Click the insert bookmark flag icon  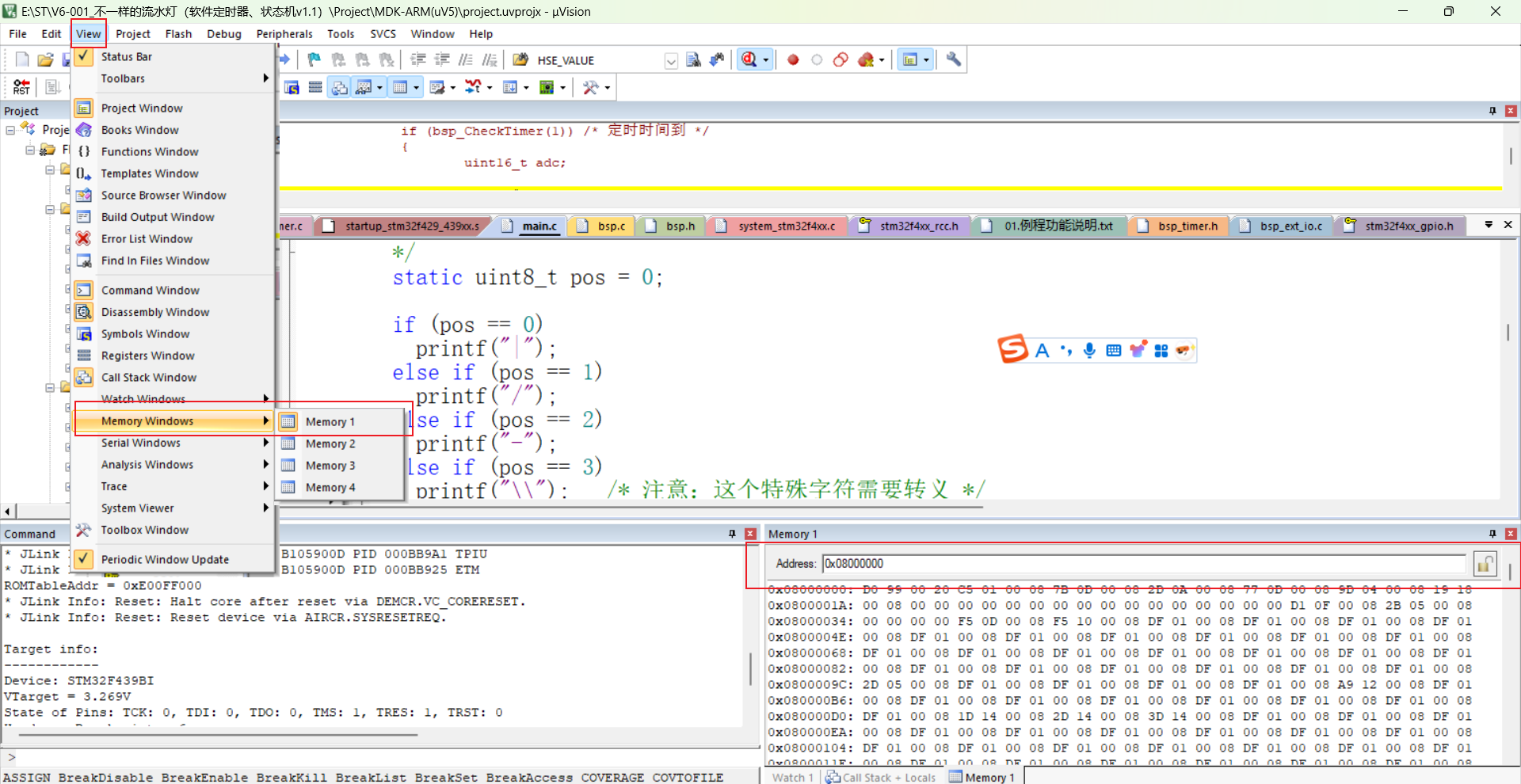coord(314,59)
